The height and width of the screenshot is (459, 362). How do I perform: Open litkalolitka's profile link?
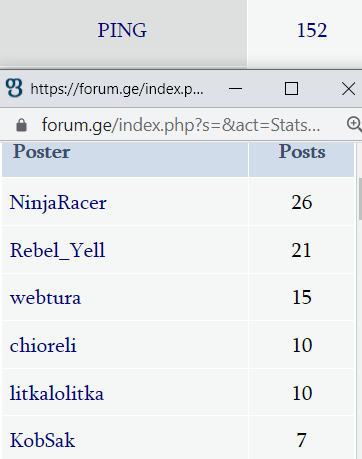tap(57, 393)
